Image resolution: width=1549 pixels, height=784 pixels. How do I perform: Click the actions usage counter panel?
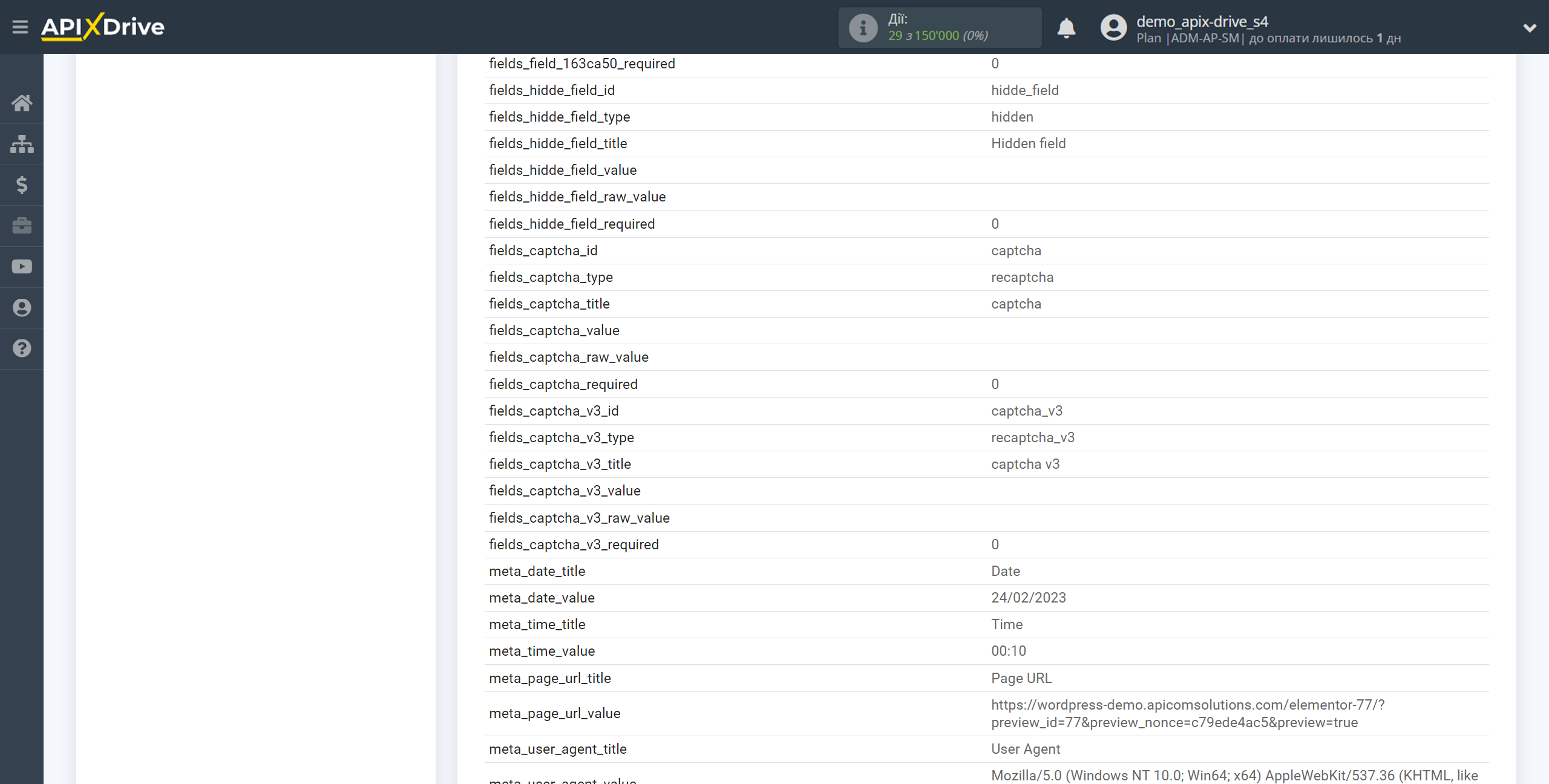coord(939,28)
